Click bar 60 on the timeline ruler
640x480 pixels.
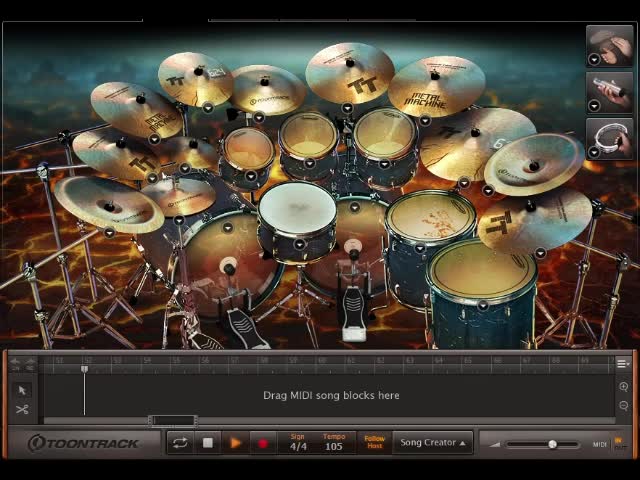point(322,360)
